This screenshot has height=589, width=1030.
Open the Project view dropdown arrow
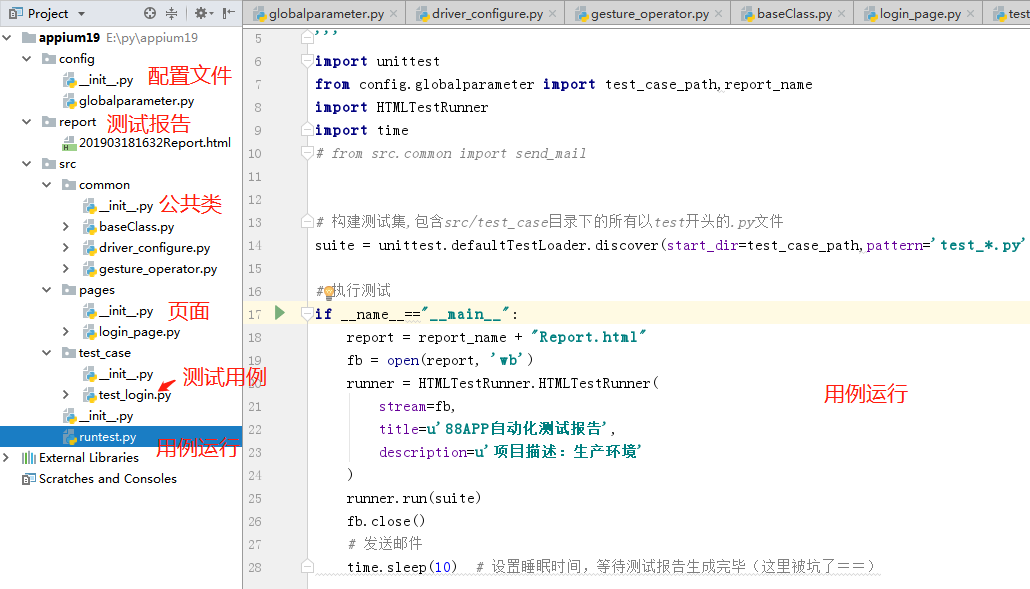[81, 14]
